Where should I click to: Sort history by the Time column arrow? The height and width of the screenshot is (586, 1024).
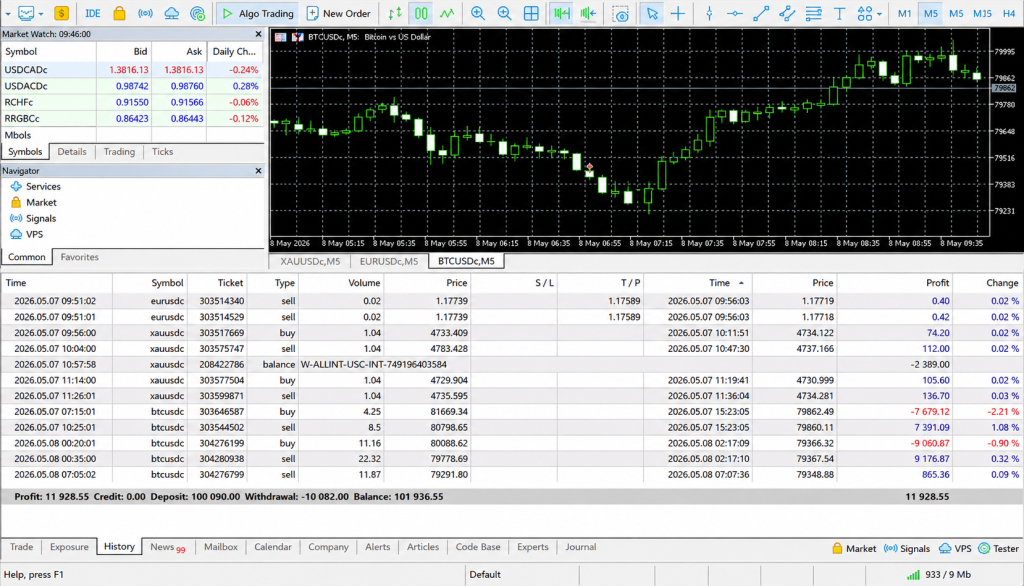[x=741, y=283]
